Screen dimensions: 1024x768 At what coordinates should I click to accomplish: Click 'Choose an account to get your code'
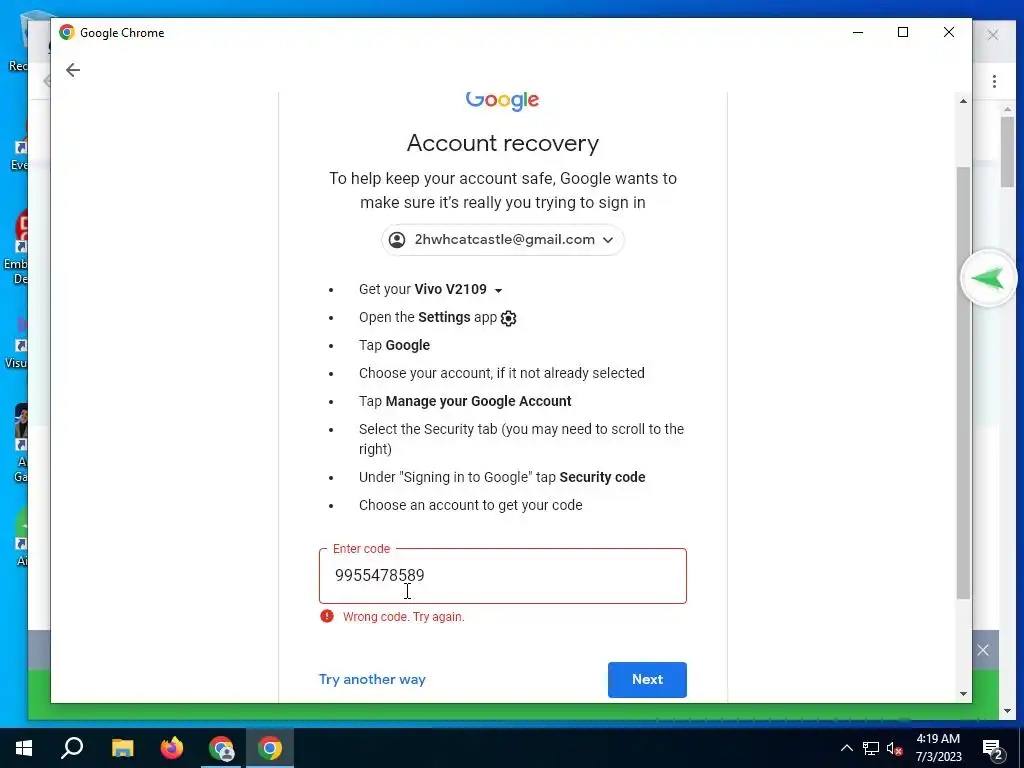tap(470, 505)
